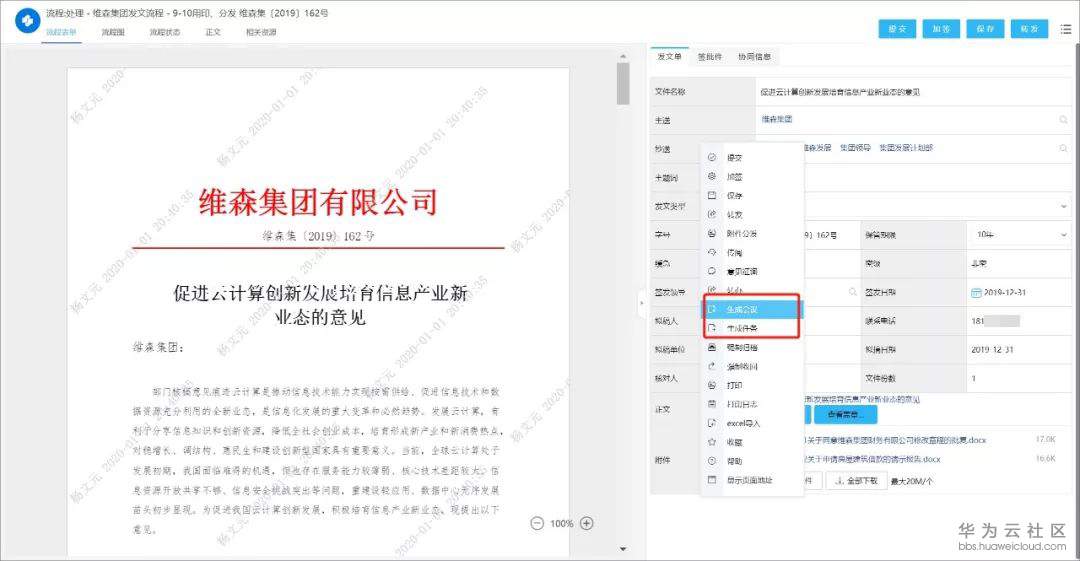The width and height of the screenshot is (1080, 561).
Task: Open first docx attachment link (17.0K)
Action: click(x=895, y=440)
